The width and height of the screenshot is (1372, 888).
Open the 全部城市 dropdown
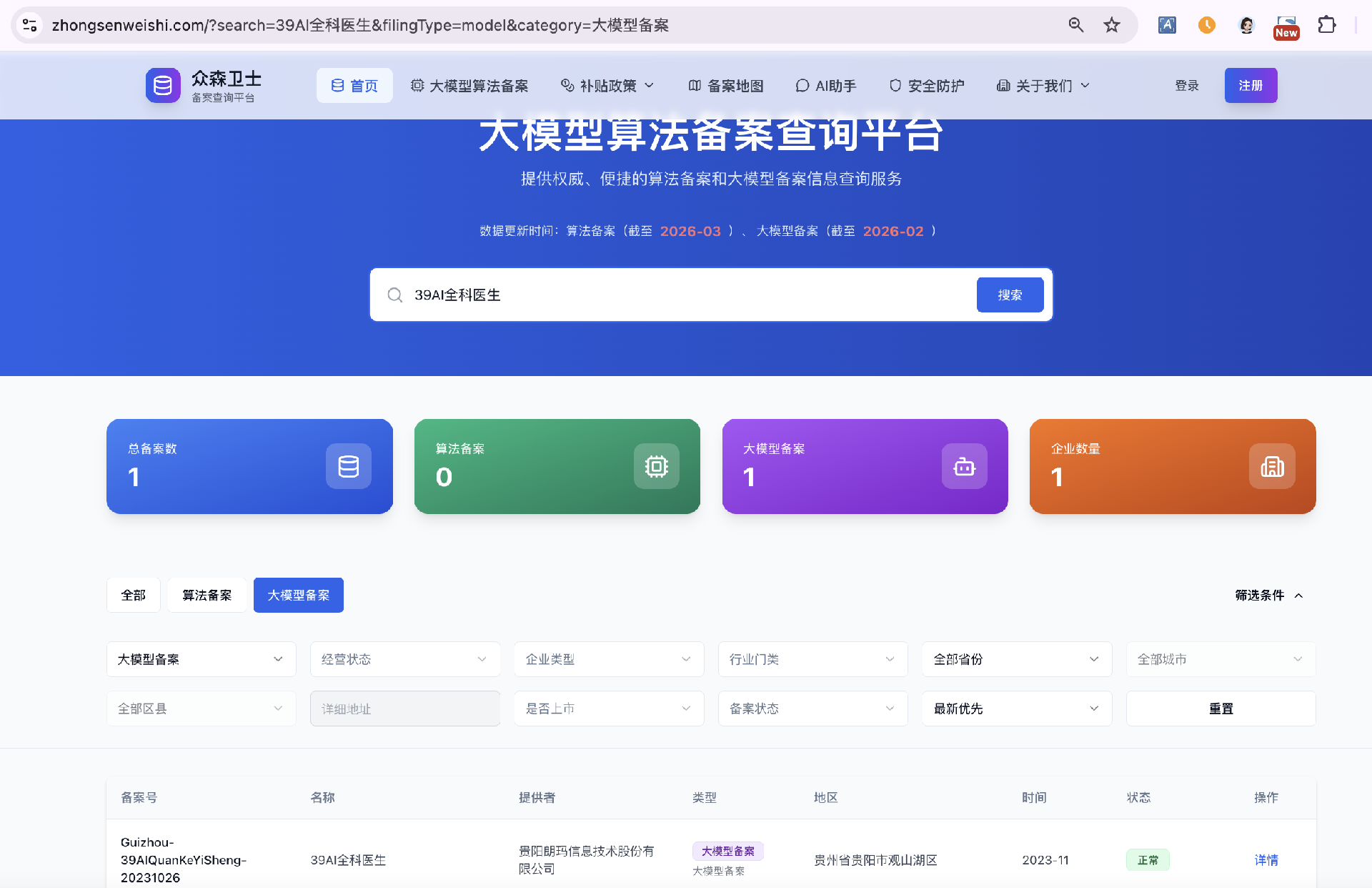click(1221, 659)
